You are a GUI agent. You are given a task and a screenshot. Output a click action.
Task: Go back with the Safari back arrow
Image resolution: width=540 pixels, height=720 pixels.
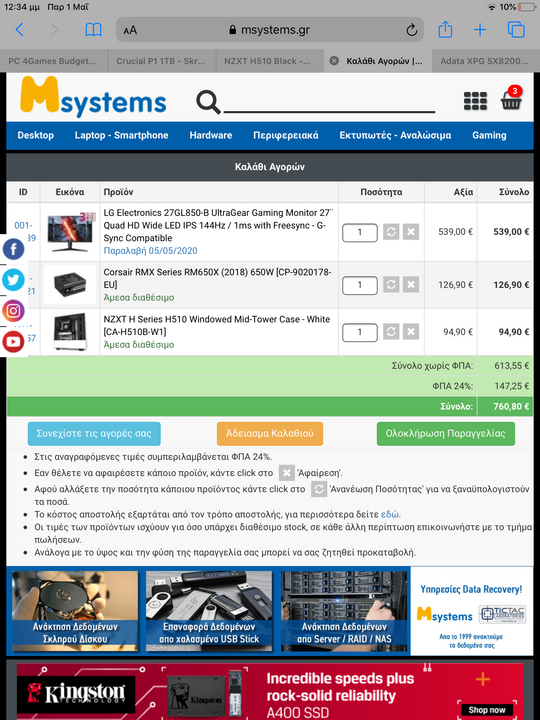point(19,30)
